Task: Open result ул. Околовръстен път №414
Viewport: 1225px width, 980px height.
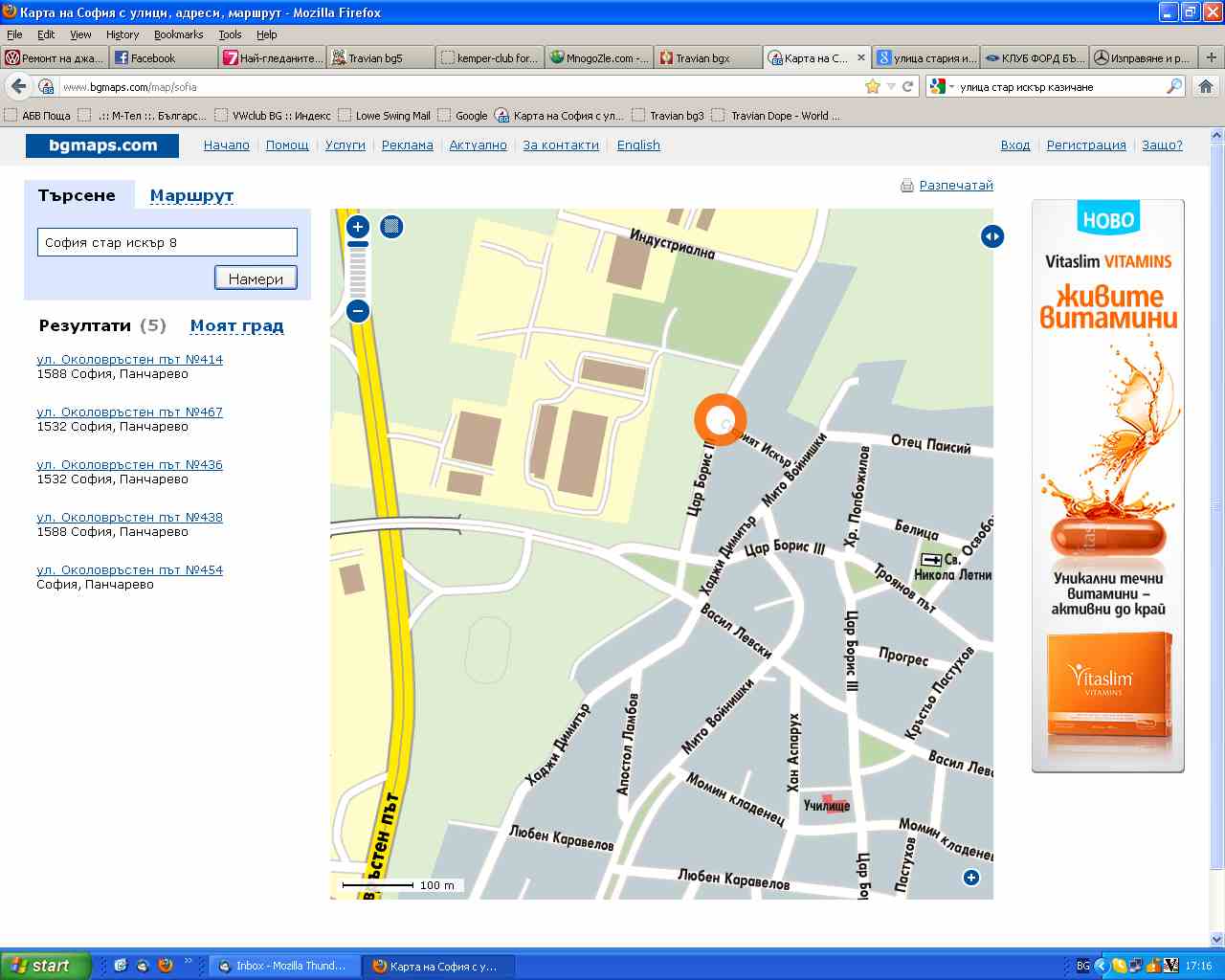Action: (x=129, y=360)
